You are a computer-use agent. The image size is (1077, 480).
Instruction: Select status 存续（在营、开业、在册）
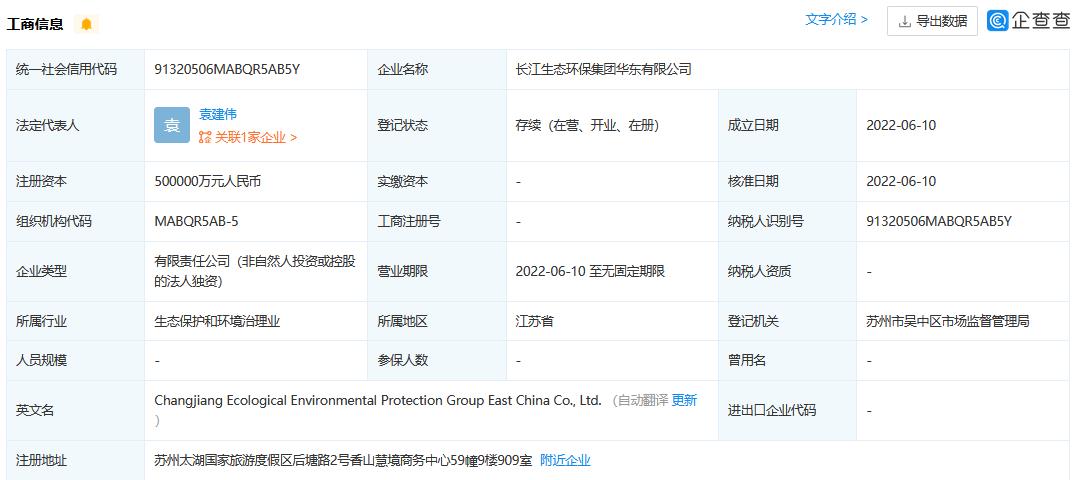pyautogui.click(x=587, y=126)
